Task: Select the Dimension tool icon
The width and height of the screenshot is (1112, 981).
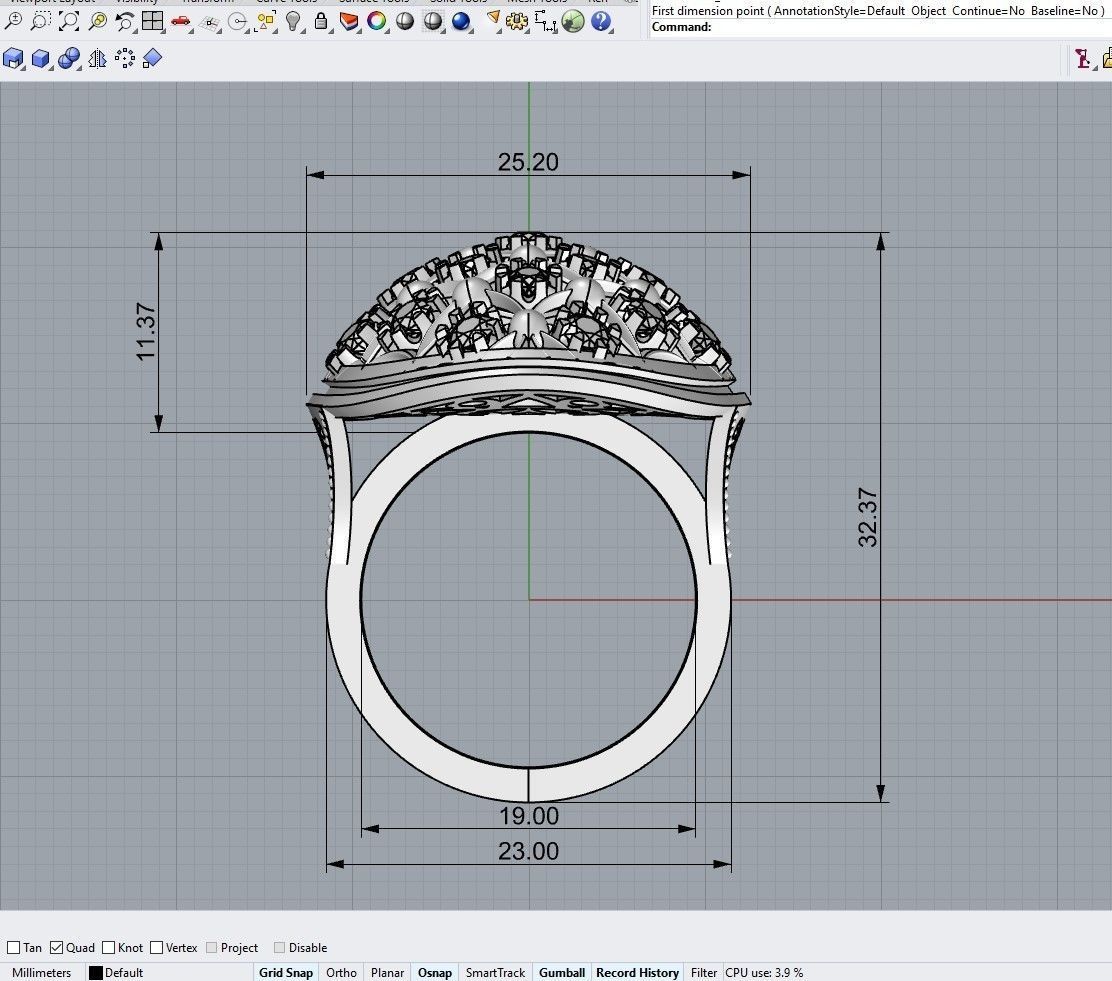Action: point(545,22)
